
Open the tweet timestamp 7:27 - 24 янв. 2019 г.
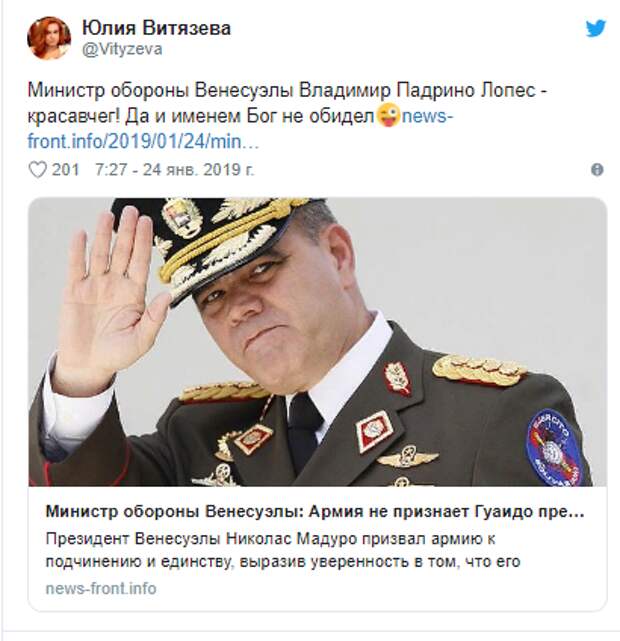point(175,170)
